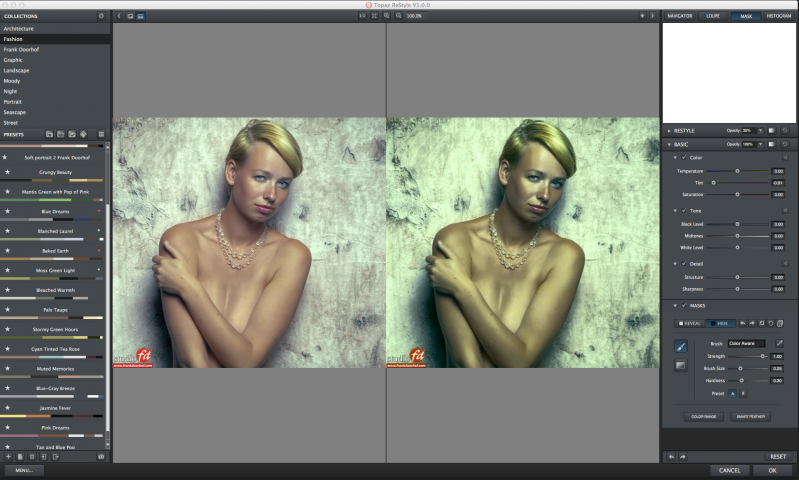The height and width of the screenshot is (480, 799).
Task: Click the first Presets filter icon
Action: point(49,135)
